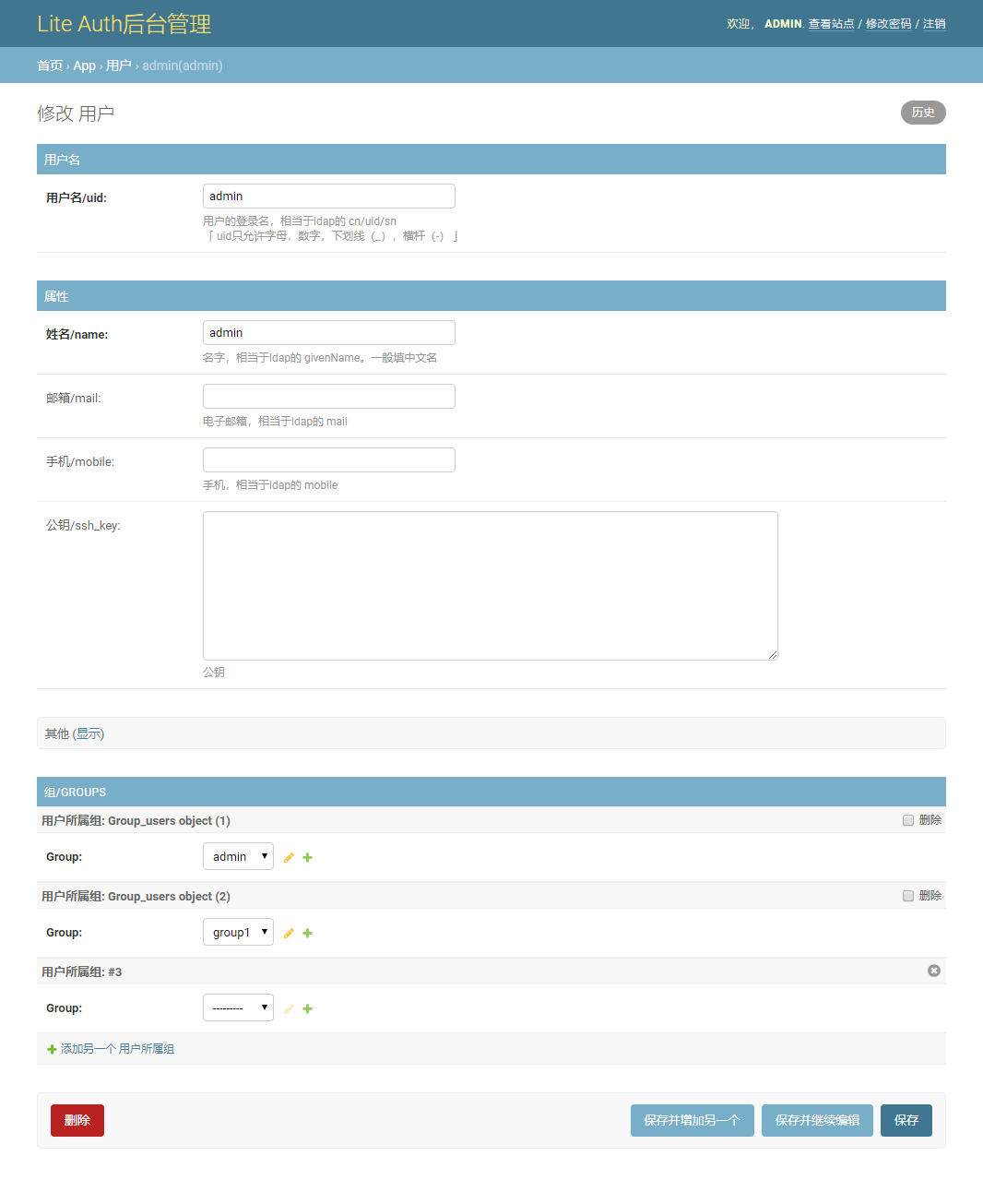Click plus icon to add another 用户所属组
983x1204 pixels.
click(x=52, y=1049)
